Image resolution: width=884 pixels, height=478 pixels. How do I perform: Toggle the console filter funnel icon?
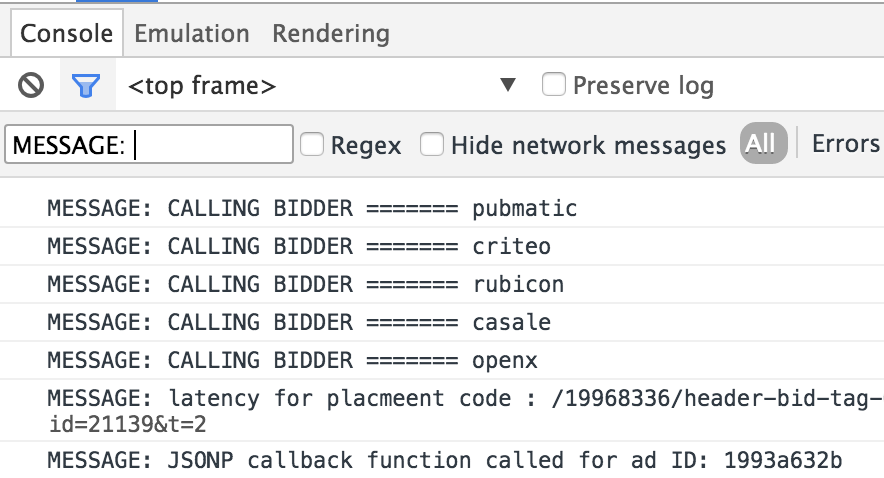(x=86, y=86)
